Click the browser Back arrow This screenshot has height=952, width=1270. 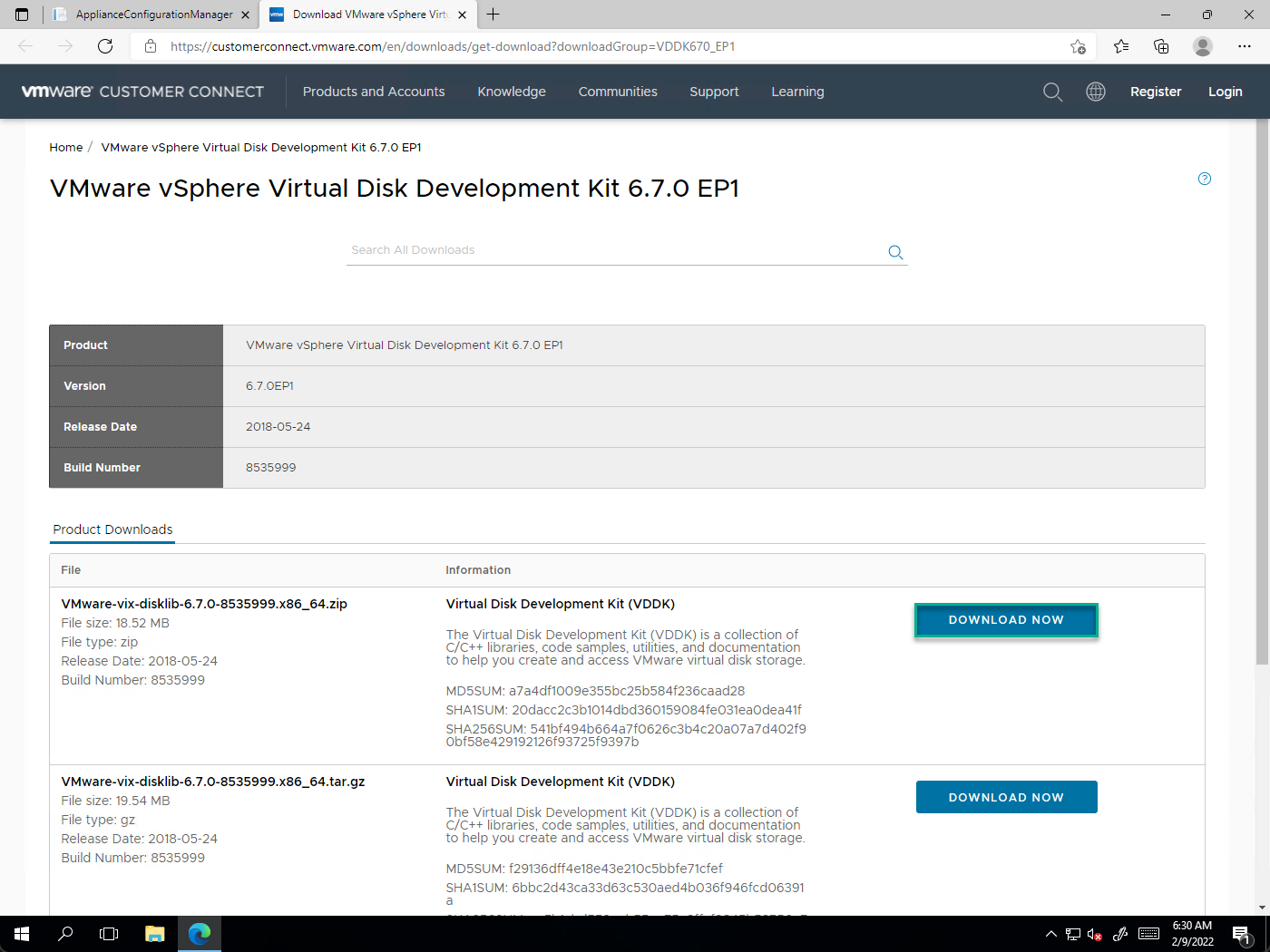(x=25, y=46)
